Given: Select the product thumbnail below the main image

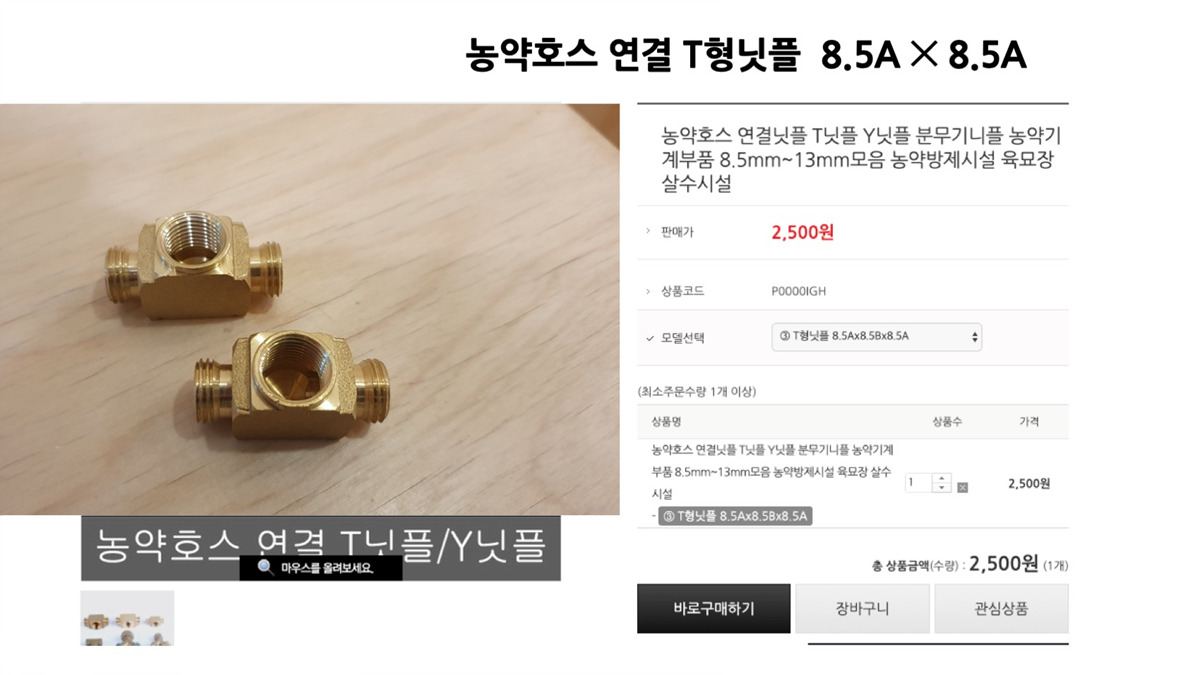Looking at the screenshot, I should pyautogui.click(x=127, y=618).
